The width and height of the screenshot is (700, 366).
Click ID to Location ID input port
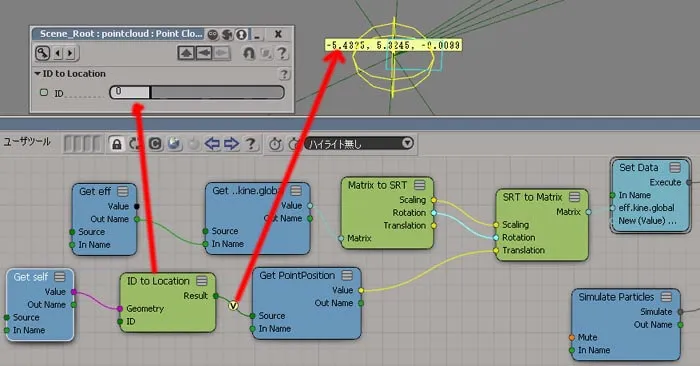[x=120, y=321]
